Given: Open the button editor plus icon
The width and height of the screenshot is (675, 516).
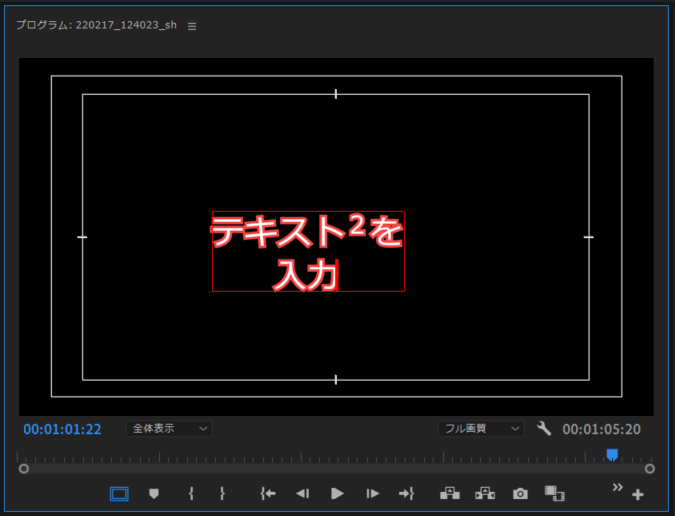Looking at the screenshot, I should tap(638, 494).
